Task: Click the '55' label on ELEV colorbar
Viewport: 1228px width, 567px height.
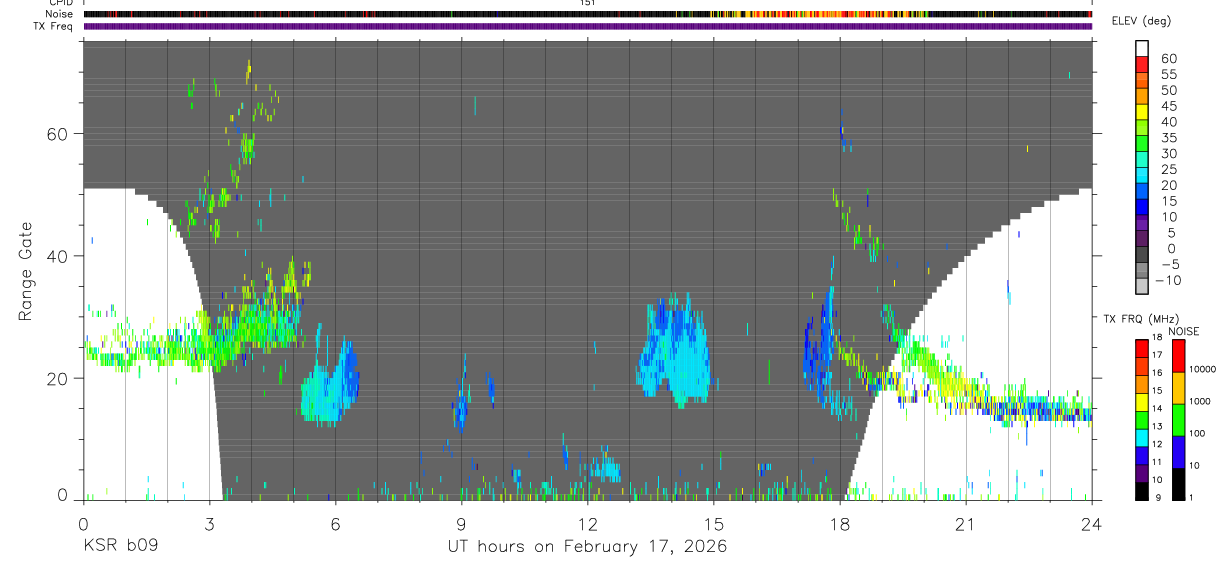Action: click(1167, 74)
